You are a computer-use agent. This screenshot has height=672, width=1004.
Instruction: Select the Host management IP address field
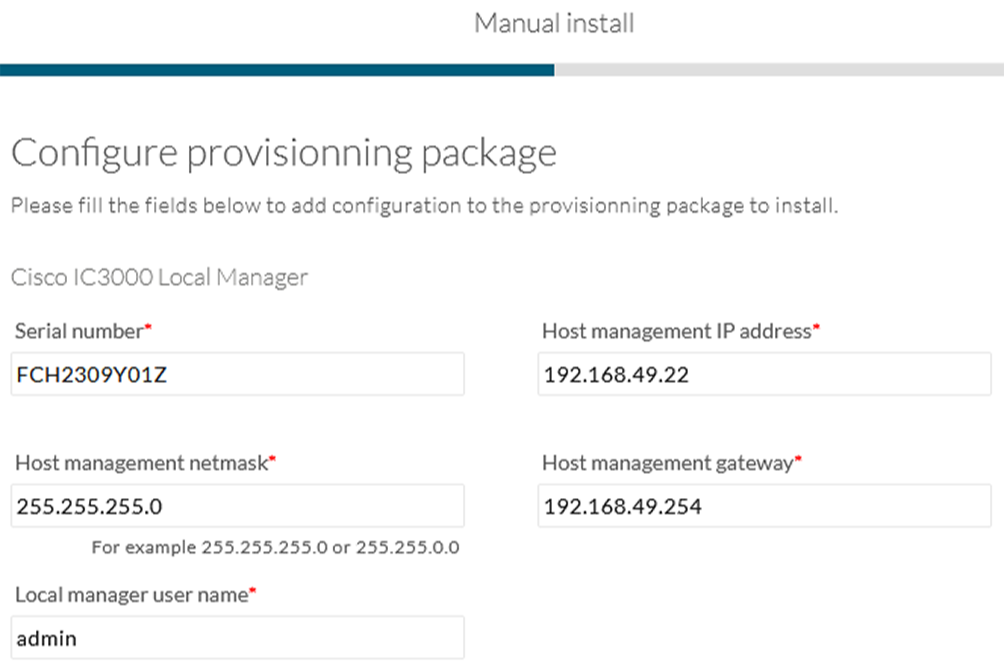764,374
